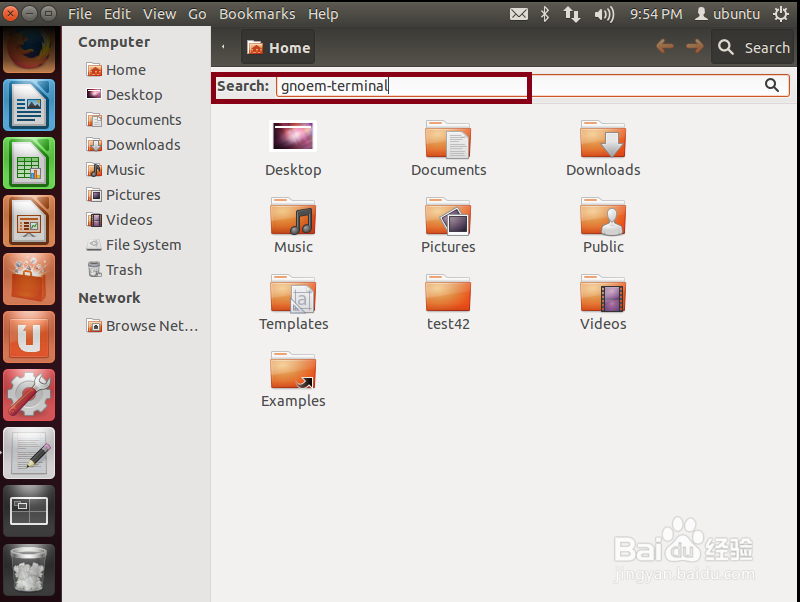Viewport: 800px width, 602px height.
Task: Click the magnifier icon inside search field
Action: click(772, 85)
